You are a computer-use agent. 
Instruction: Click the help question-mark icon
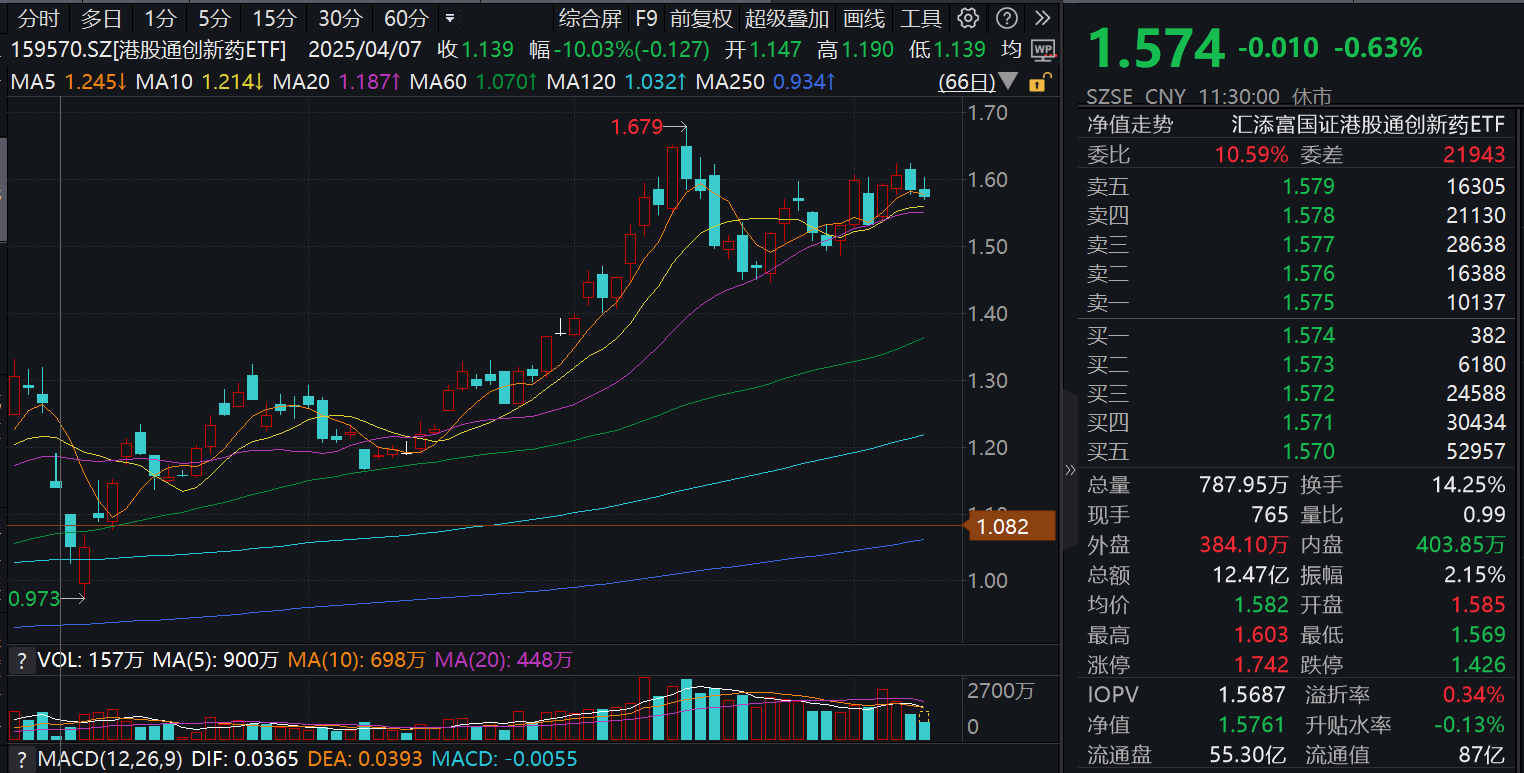[1006, 18]
